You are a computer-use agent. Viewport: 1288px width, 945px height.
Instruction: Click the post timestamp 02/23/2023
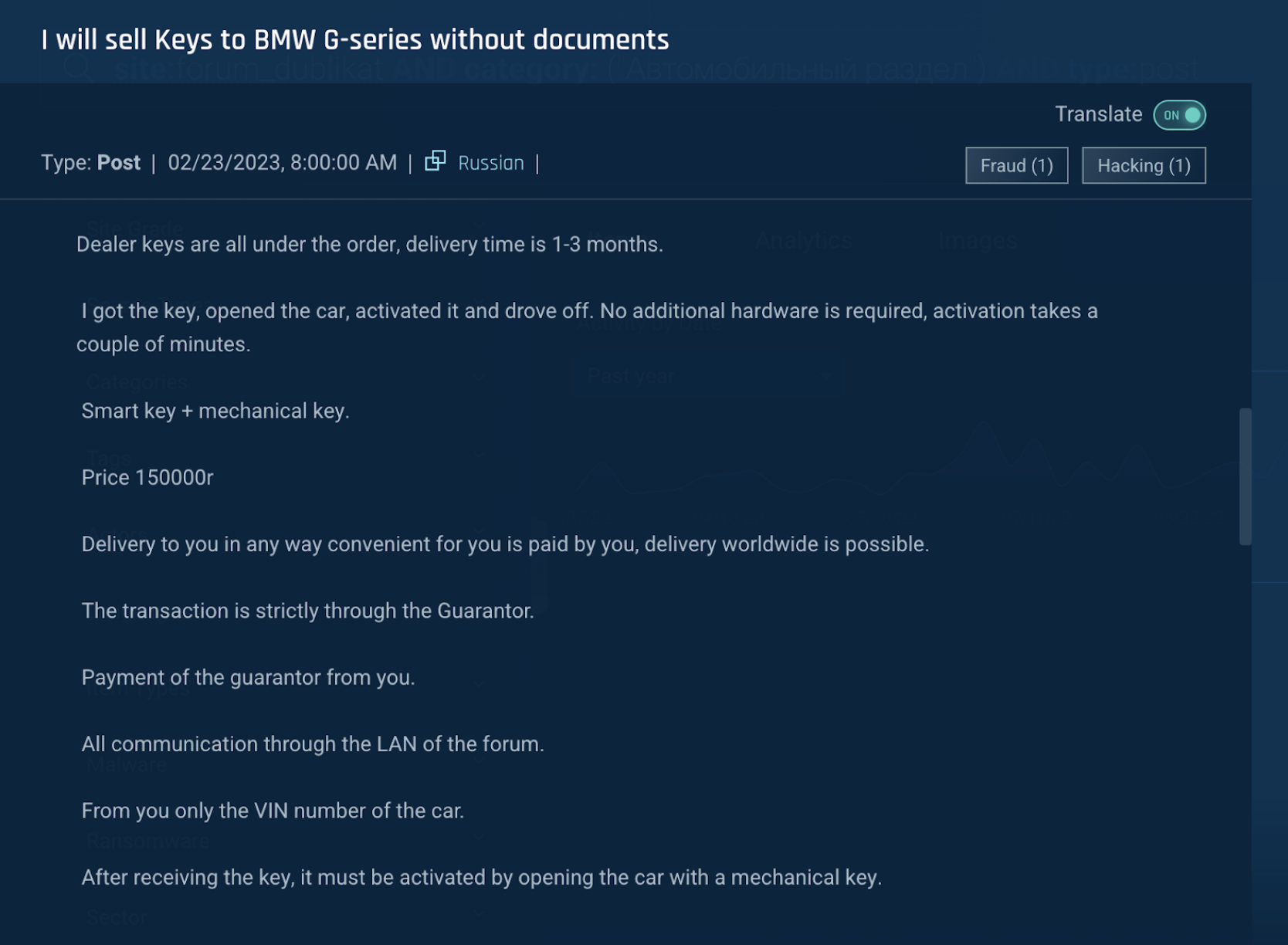[282, 163]
